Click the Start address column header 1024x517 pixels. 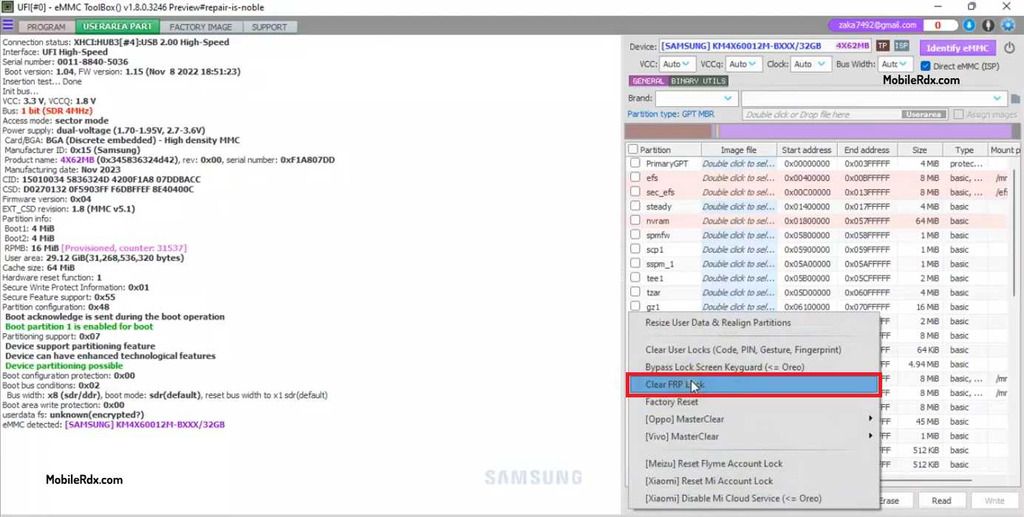[x=807, y=149]
